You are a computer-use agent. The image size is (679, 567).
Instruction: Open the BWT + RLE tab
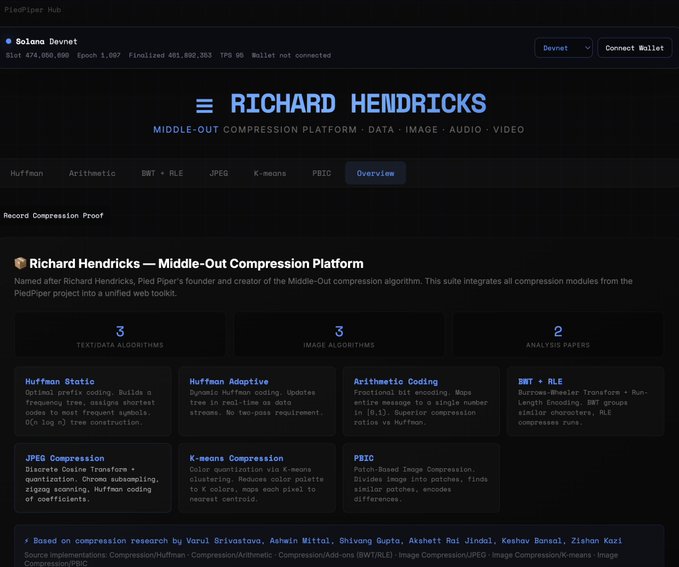click(x=162, y=173)
